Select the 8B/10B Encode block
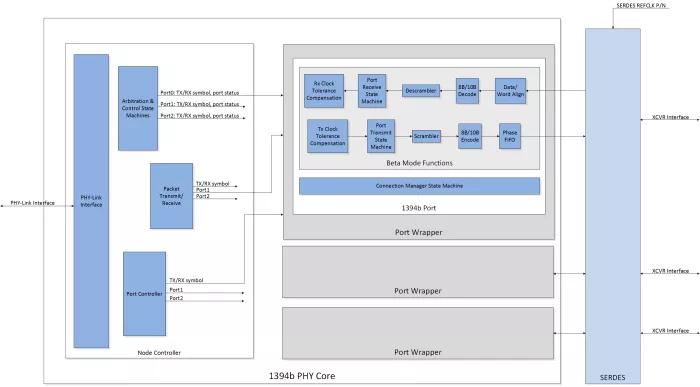Screen dimensions: 700x387 (470, 136)
